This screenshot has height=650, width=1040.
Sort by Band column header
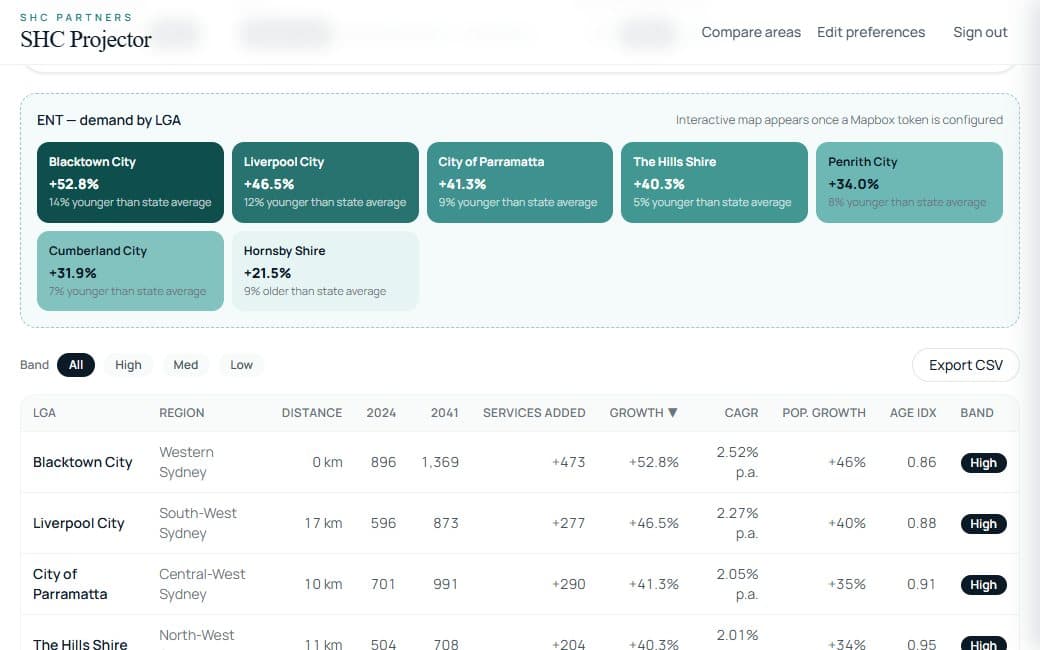pyautogui.click(x=976, y=413)
